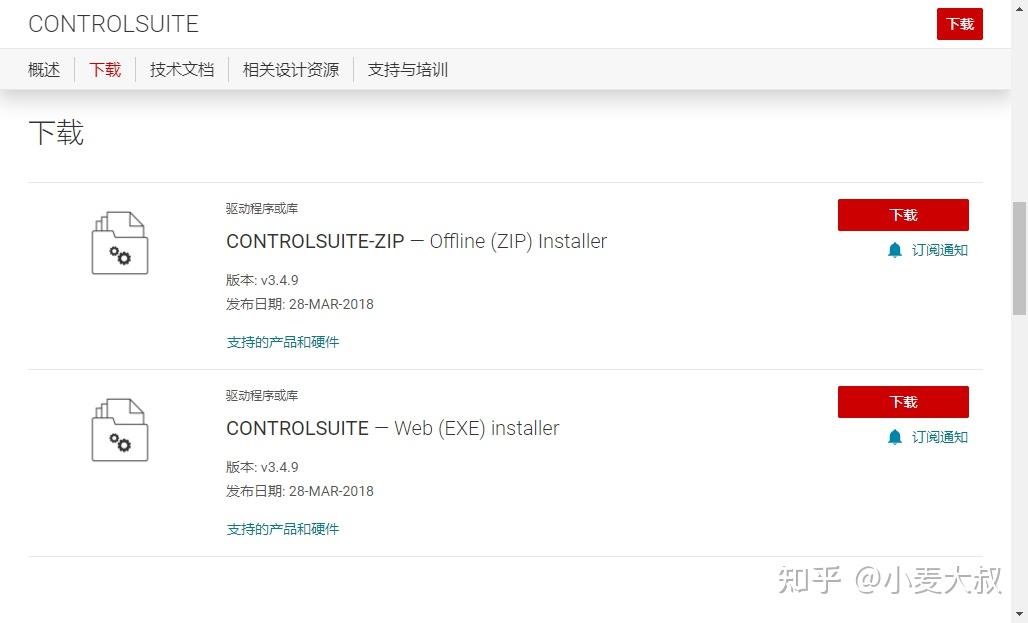Click the file icon beside CONTROLSUITE-ZIP

point(119,242)
